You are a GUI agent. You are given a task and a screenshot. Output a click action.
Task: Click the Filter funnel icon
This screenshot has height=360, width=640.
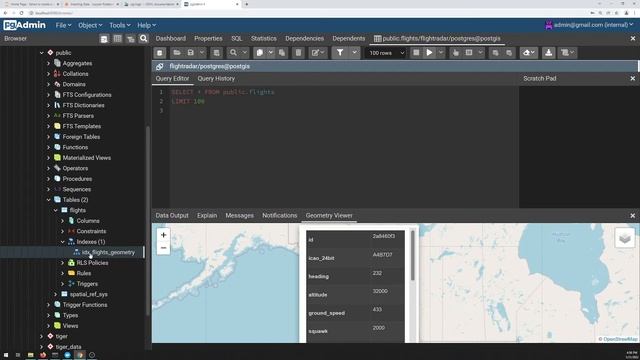coord(340,53)
